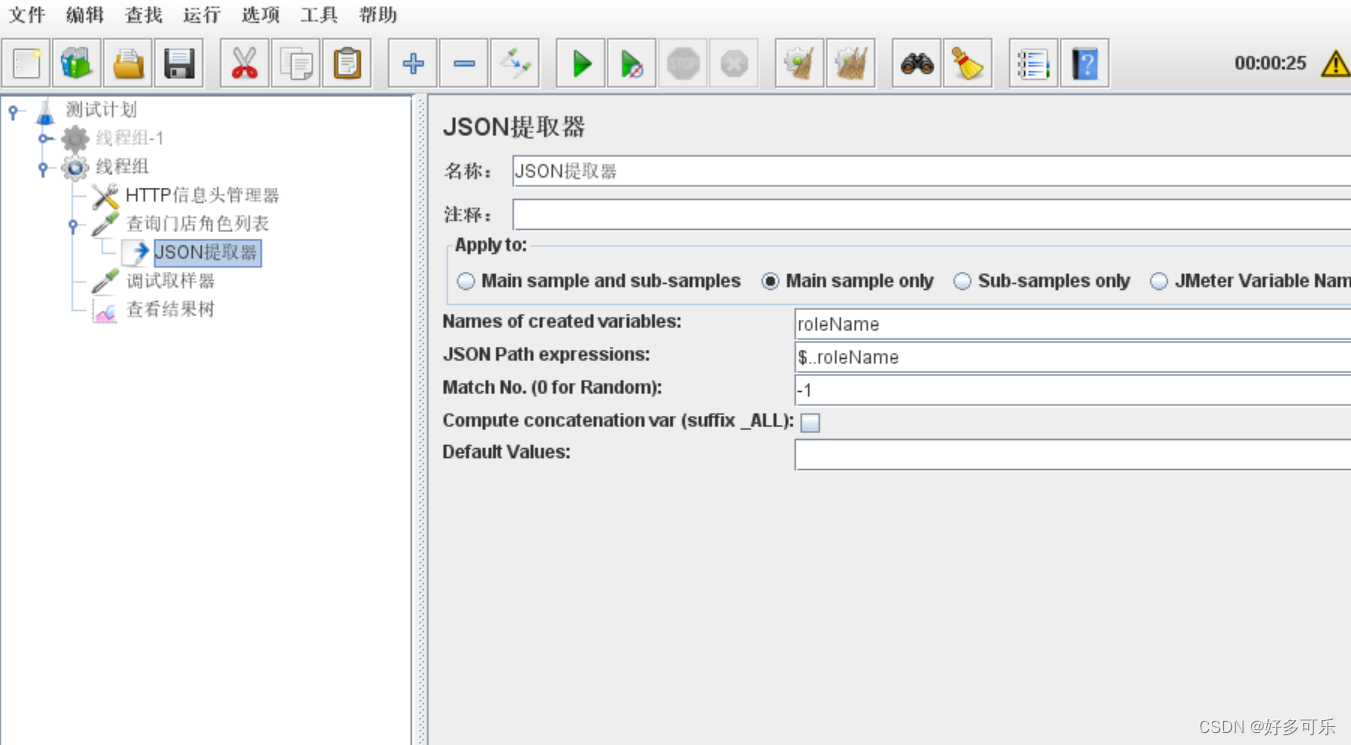
Task: Click the New test plan icon
Action: pyautogui.click(x=27, y=64)
